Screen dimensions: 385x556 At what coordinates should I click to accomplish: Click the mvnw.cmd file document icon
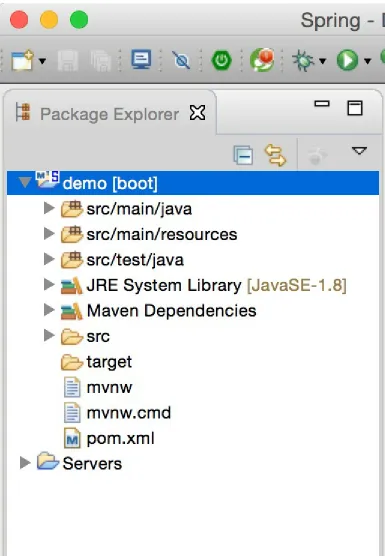point(72,412)
